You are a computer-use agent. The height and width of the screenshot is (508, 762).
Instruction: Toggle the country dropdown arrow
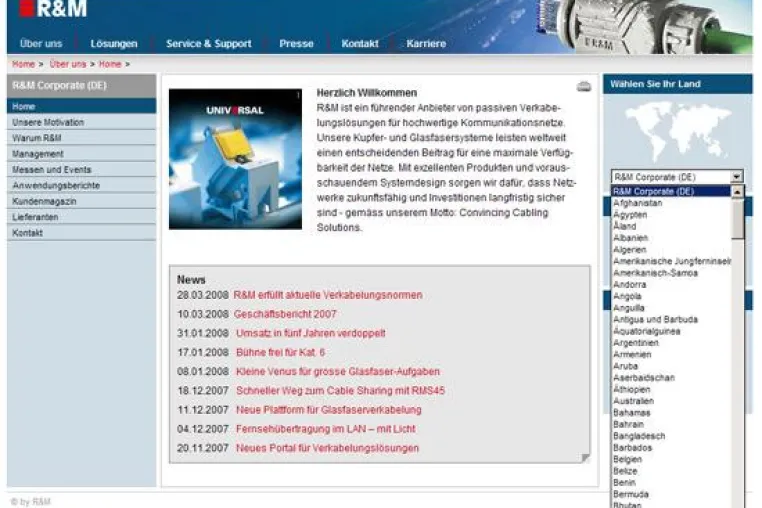[x=737, y=176]
